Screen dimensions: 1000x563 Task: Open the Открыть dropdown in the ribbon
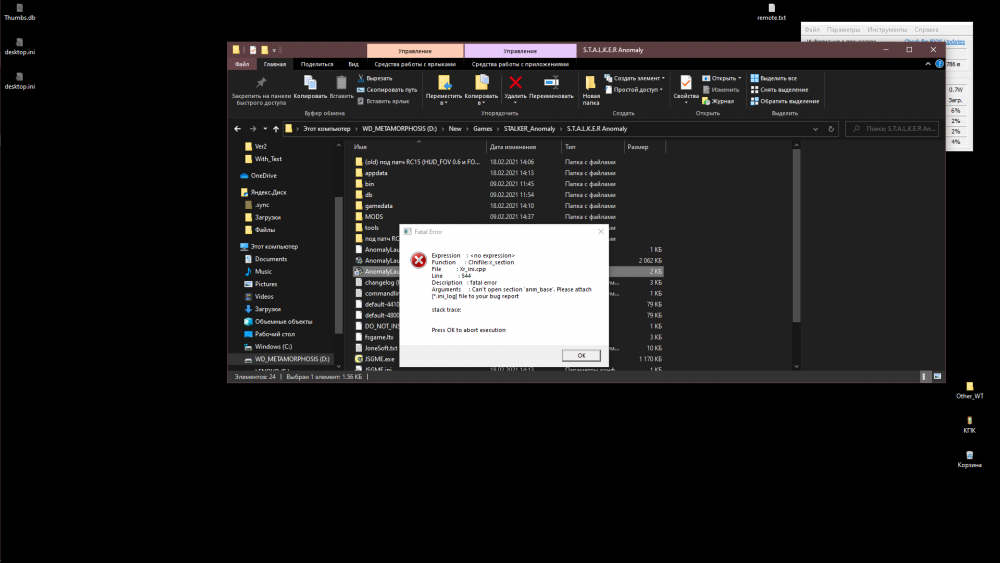coord(722,78)
